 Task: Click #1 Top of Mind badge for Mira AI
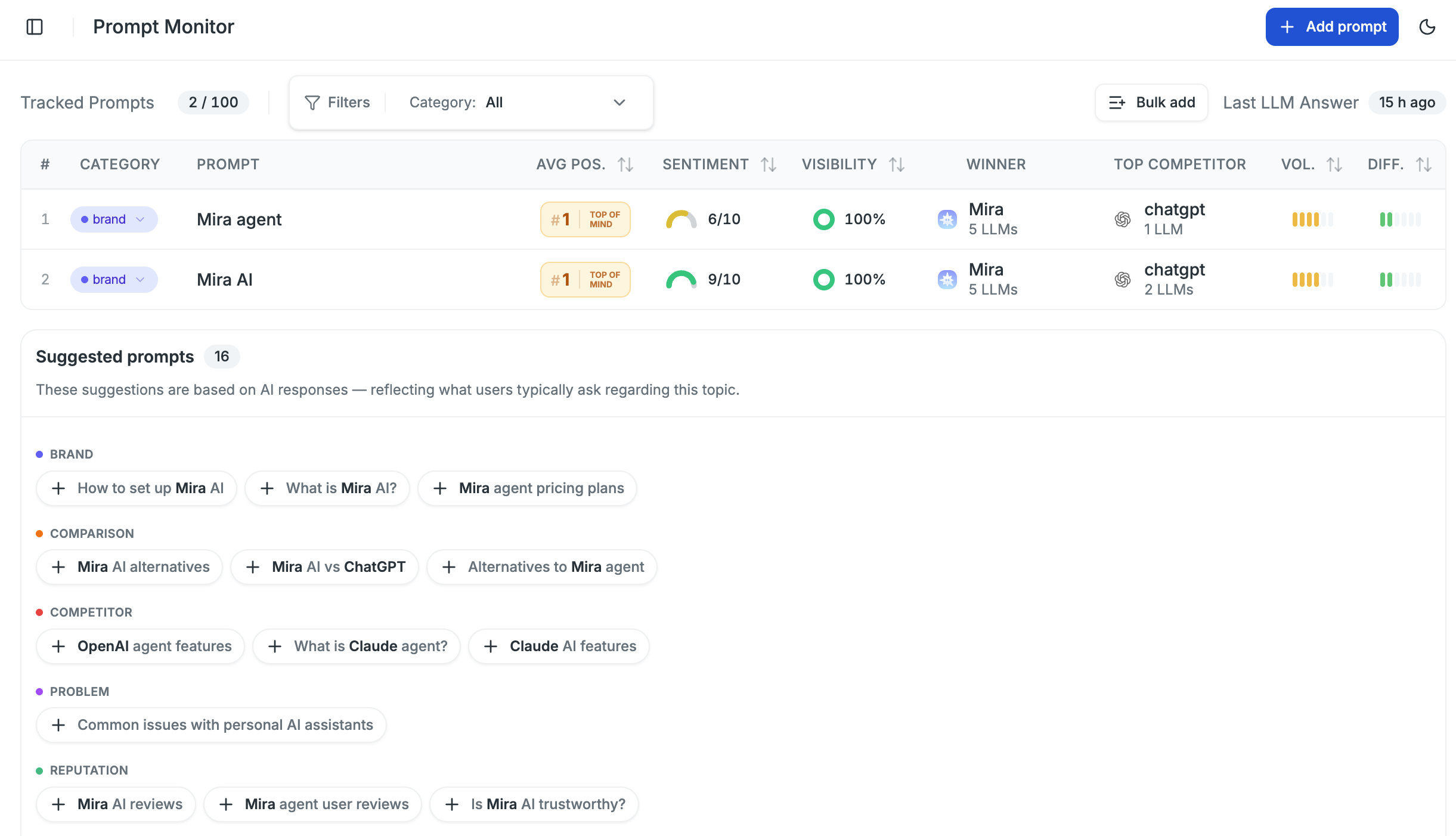coord(586,280)
